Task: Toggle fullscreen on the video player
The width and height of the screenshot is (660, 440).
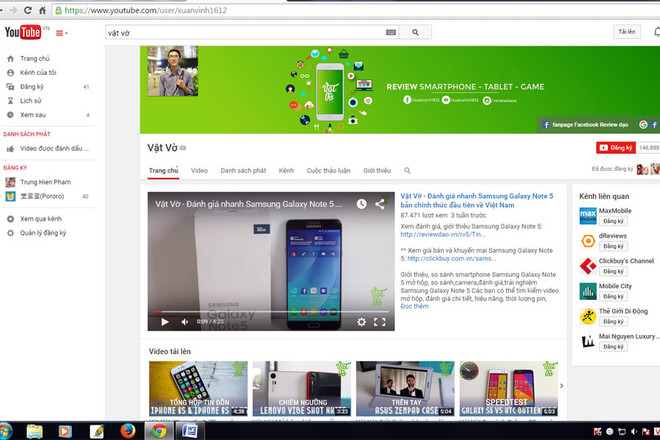Action: click(380, 322)
